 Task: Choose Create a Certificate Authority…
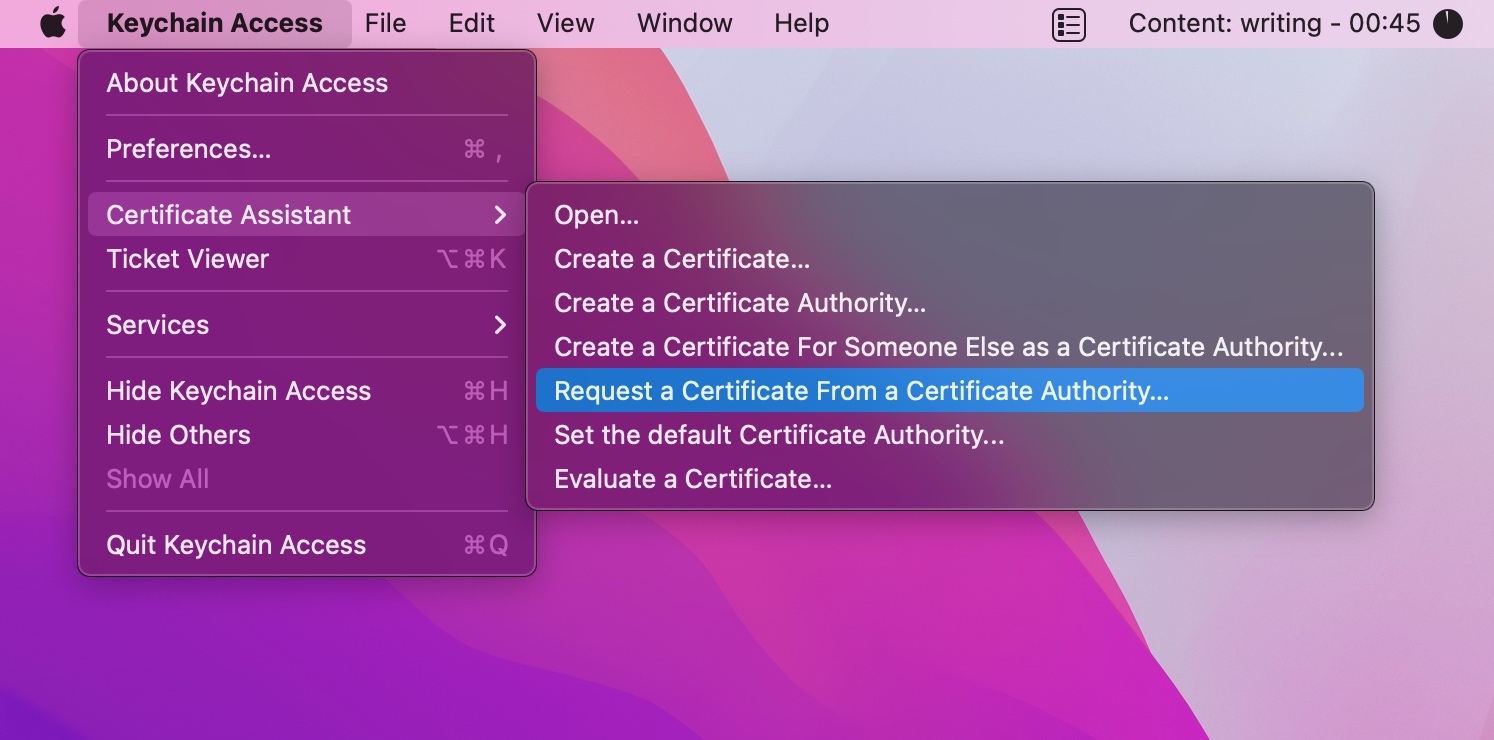(950, 303)
